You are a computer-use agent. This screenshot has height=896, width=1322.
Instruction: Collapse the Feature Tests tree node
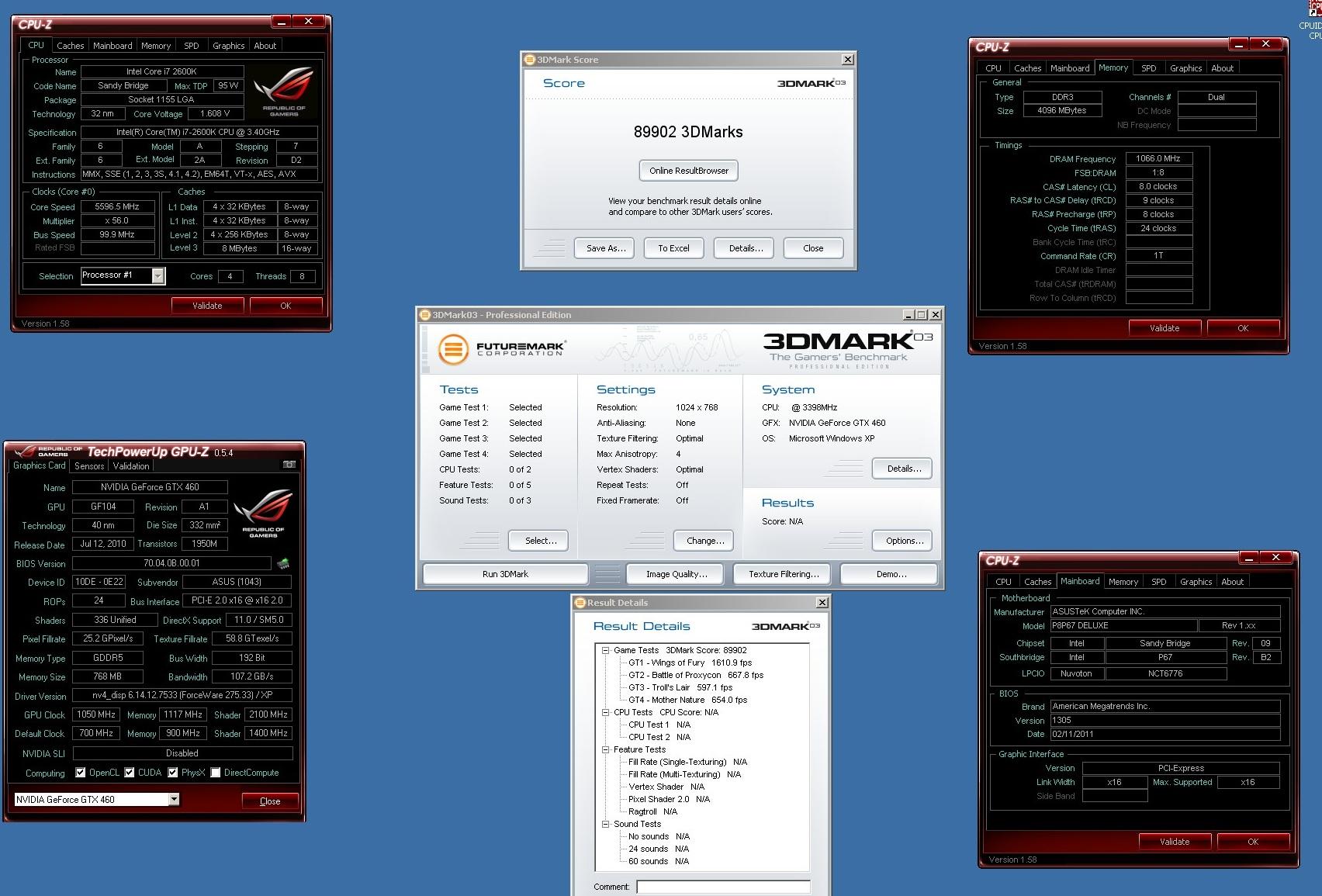click(x=605, y=749)
